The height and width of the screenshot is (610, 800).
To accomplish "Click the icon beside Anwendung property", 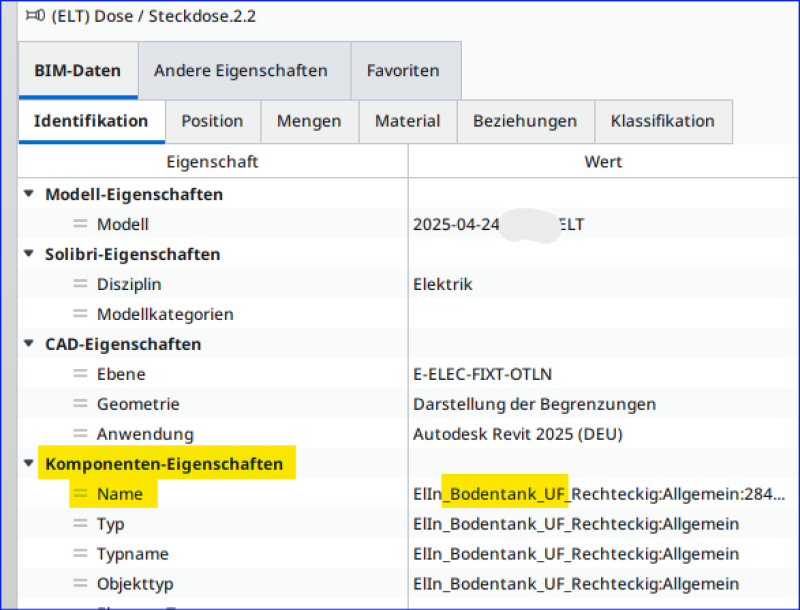I will [81, 435].
